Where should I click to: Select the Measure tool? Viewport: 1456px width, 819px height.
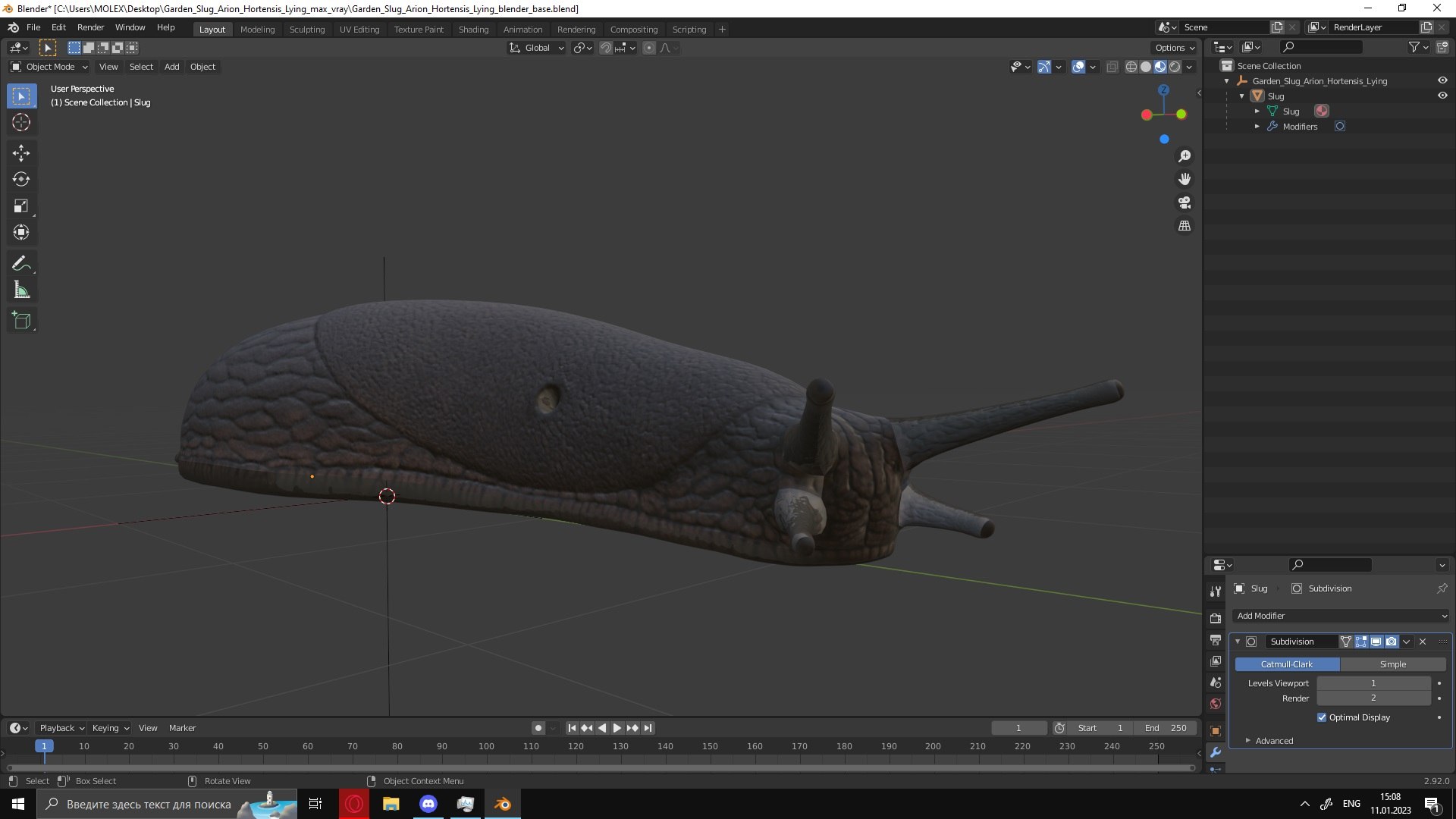pos(21,290)
